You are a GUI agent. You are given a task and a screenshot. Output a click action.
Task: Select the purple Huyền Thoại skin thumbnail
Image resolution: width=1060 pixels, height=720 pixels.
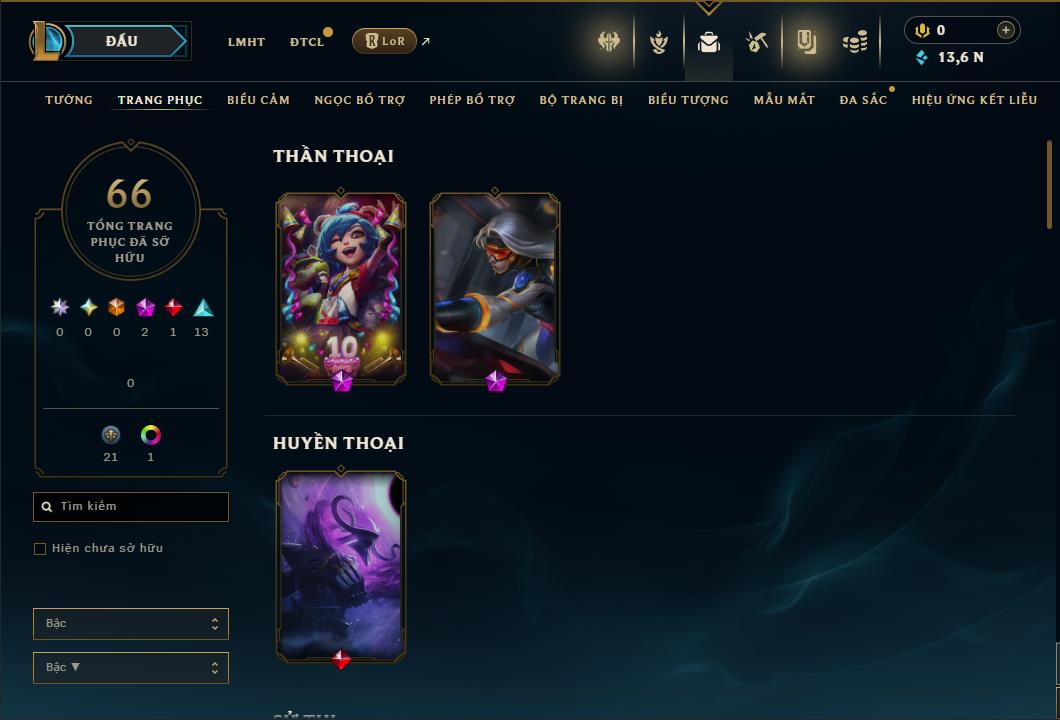pos(341,566)
